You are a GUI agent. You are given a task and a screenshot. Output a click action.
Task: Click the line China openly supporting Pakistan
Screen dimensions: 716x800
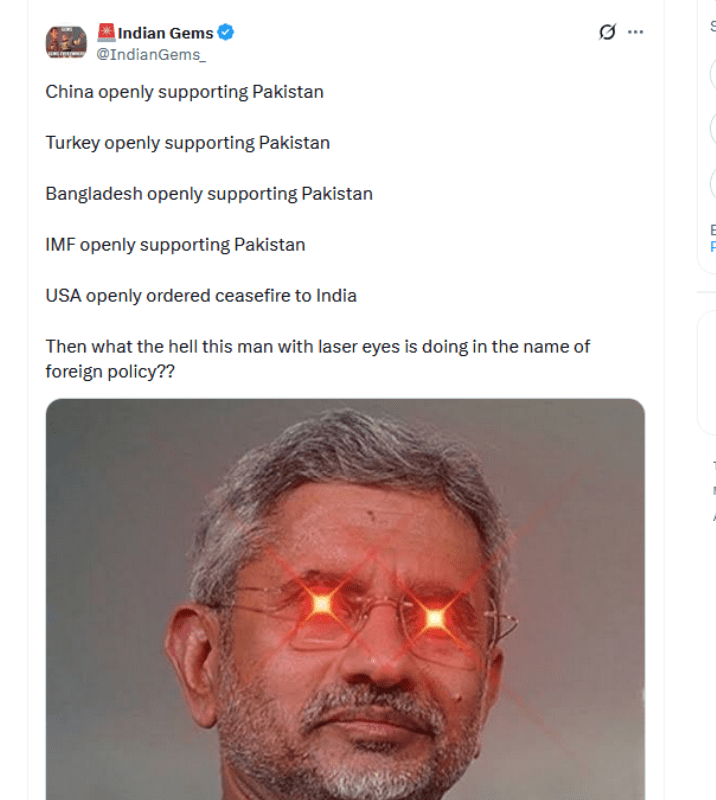click(184, 92)
